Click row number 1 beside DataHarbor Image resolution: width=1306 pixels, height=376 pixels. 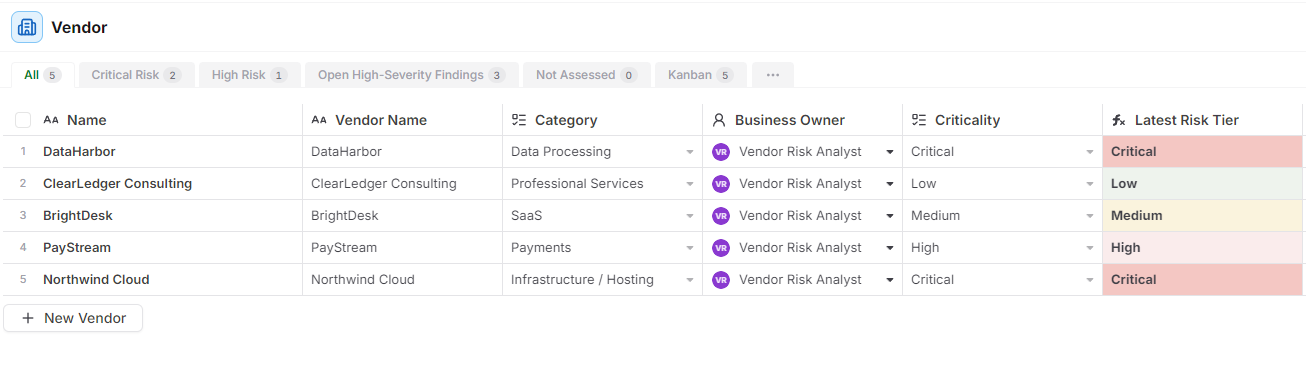(x=23, y=152)
